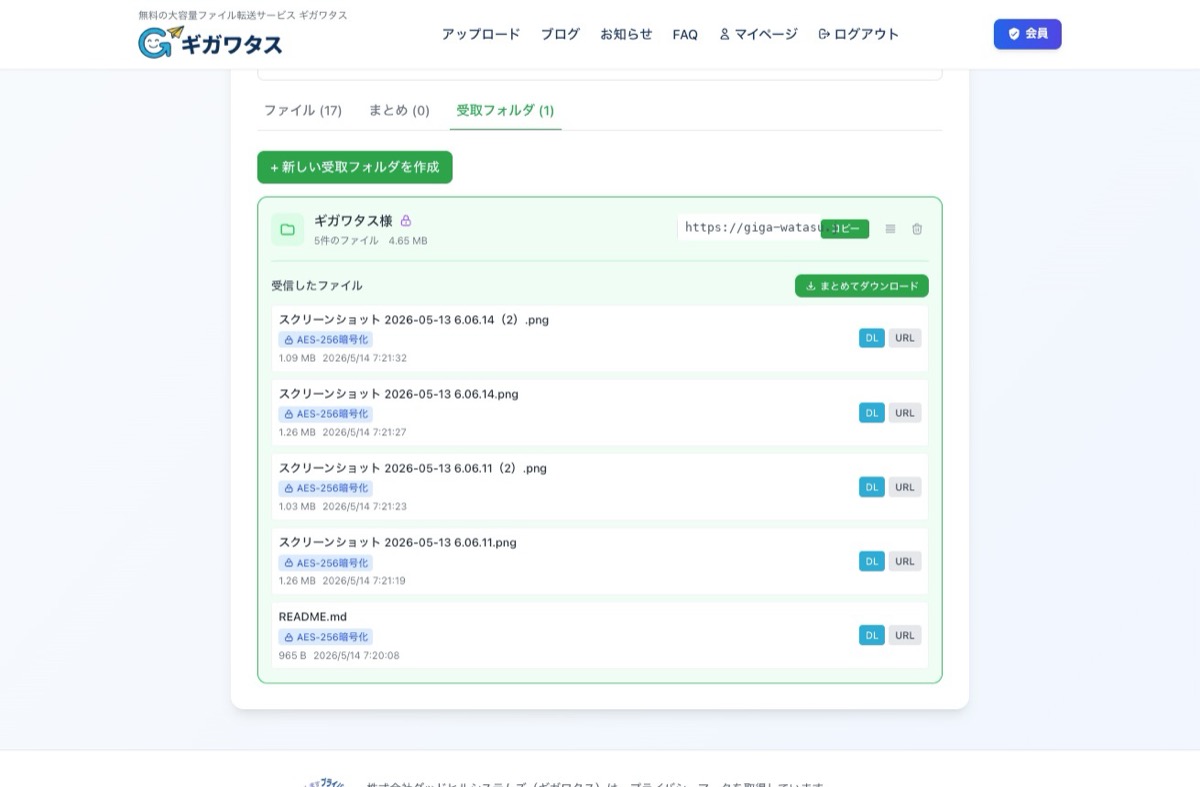Click timestamp 2026/5/14 7:21:23
Viewport: 1200px width, 787px height.
[x=364, y=507]
